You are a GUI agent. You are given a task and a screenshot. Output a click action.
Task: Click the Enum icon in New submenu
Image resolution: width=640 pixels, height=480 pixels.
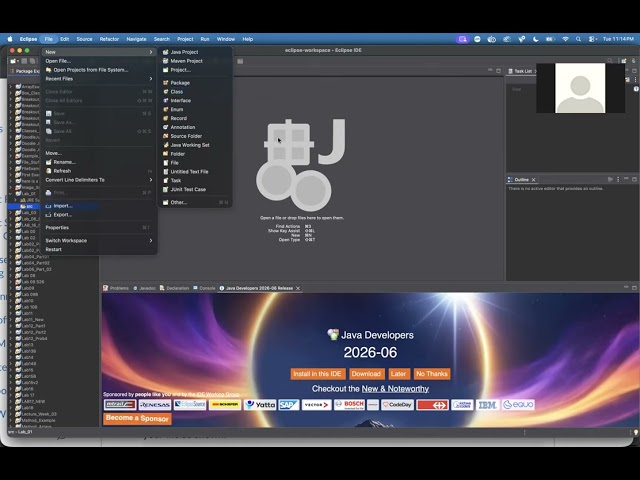click(166, 109)
